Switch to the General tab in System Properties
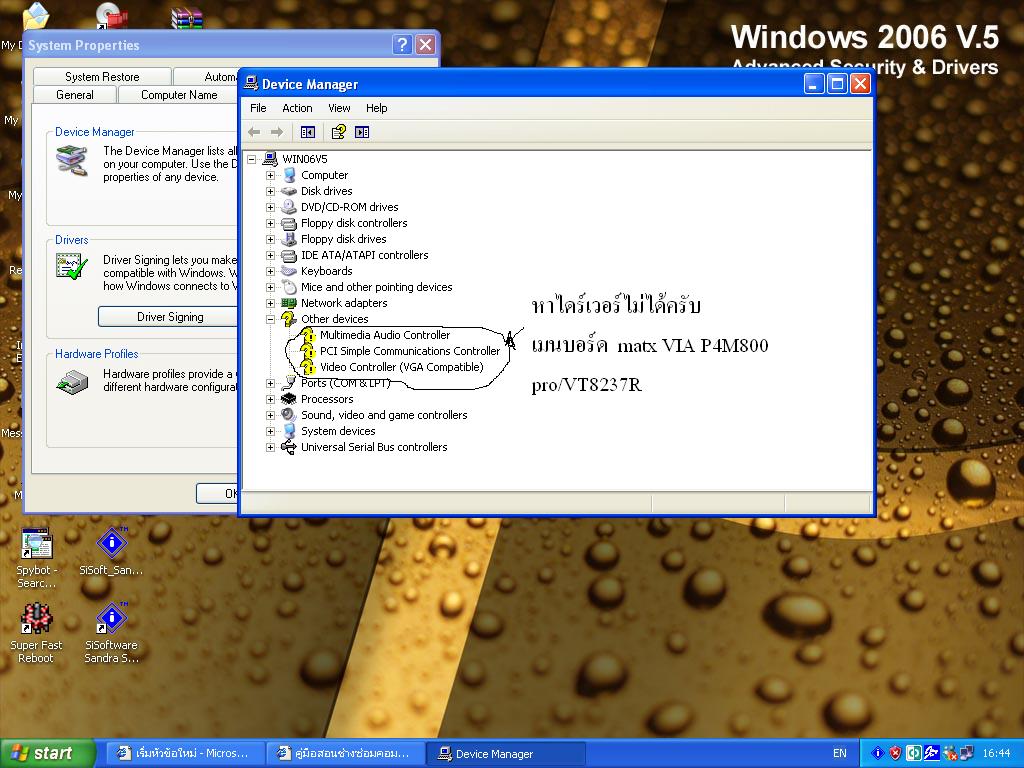 click(x=74, y=95)
